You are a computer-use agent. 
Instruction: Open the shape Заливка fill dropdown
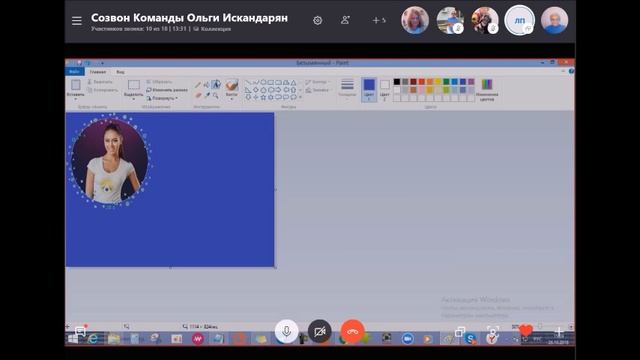pos(318,90)
